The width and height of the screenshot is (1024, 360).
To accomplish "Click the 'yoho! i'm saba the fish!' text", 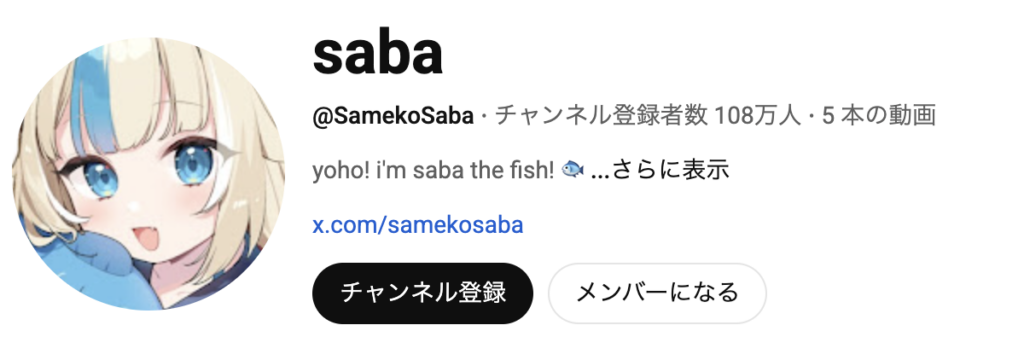I will 434,171.
